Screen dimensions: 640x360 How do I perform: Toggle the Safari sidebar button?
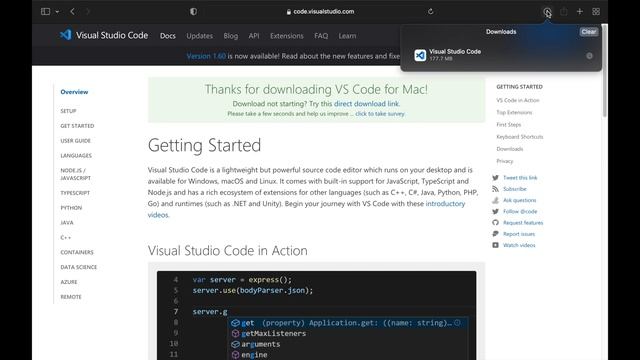pyautogui.click(x=45, y=11)
